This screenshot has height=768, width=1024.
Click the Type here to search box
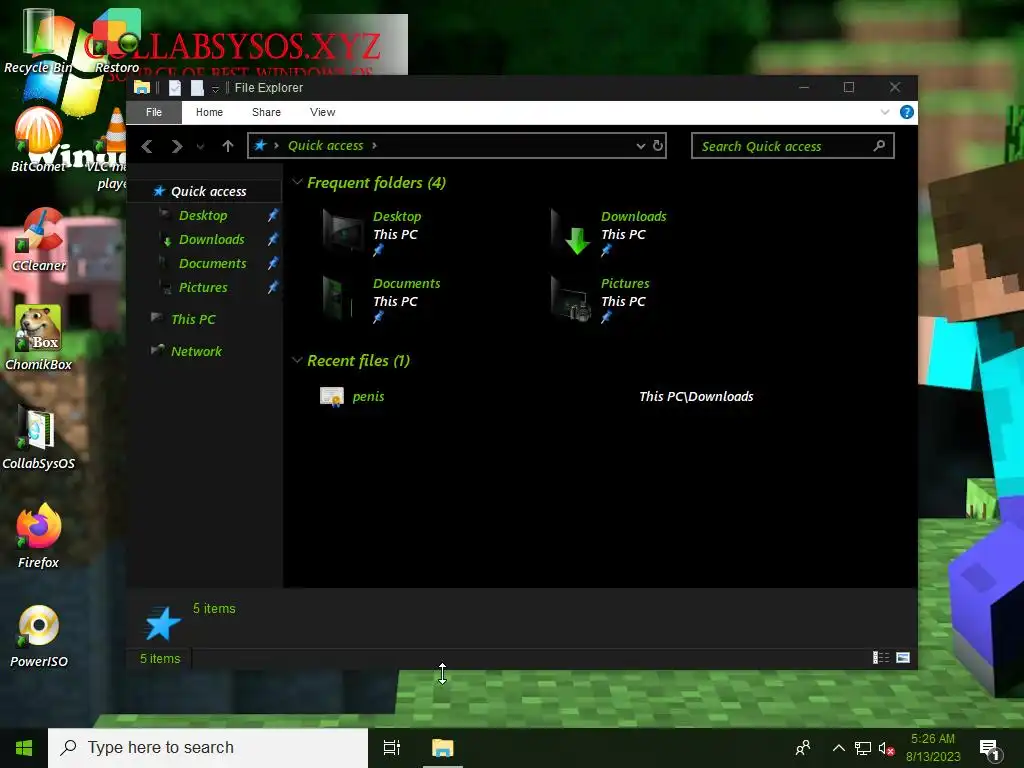pos(208,748)
